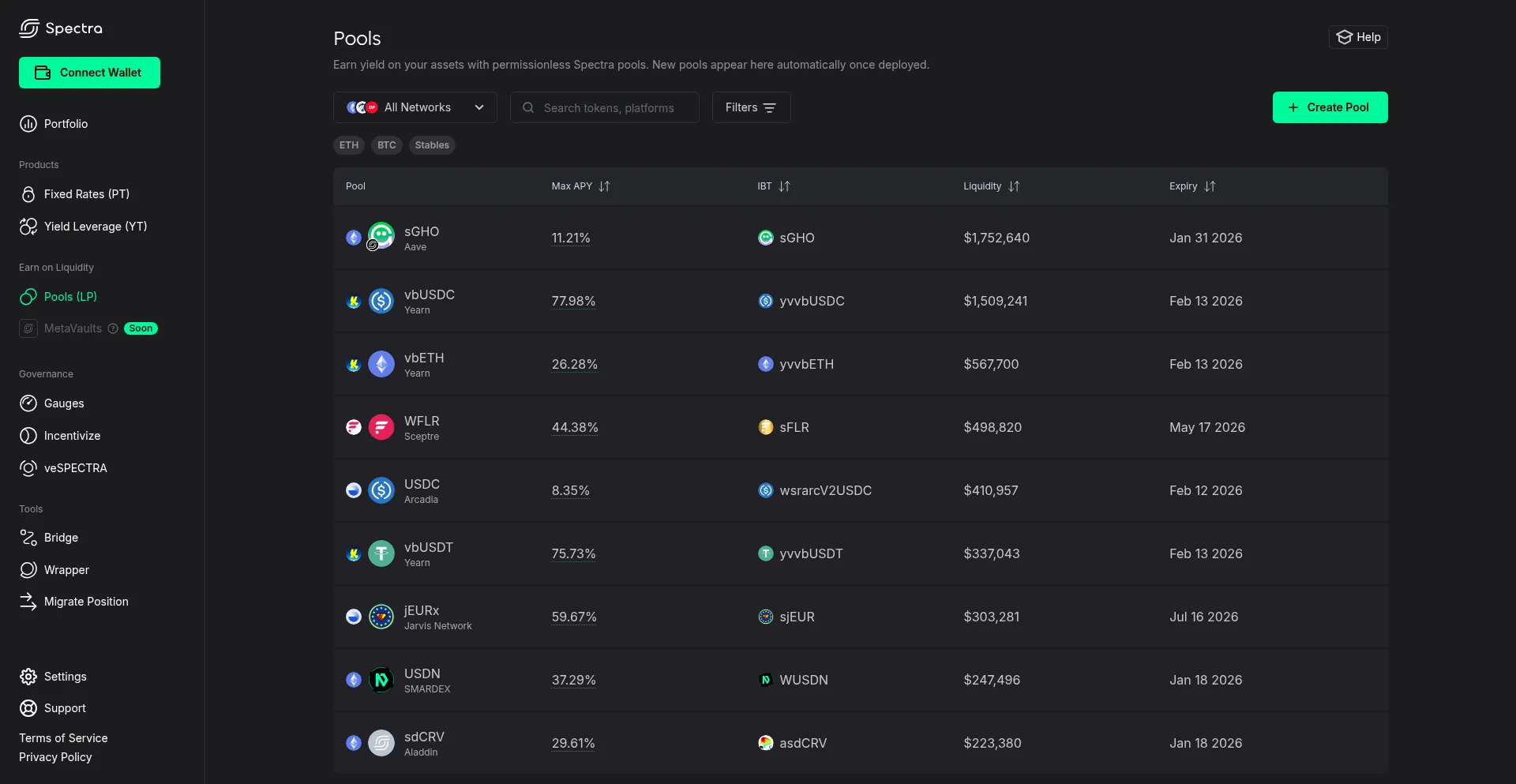Select Pools (LP) in the sidebar
Viewport: 1516px width, 784px height.
point(69,297)
